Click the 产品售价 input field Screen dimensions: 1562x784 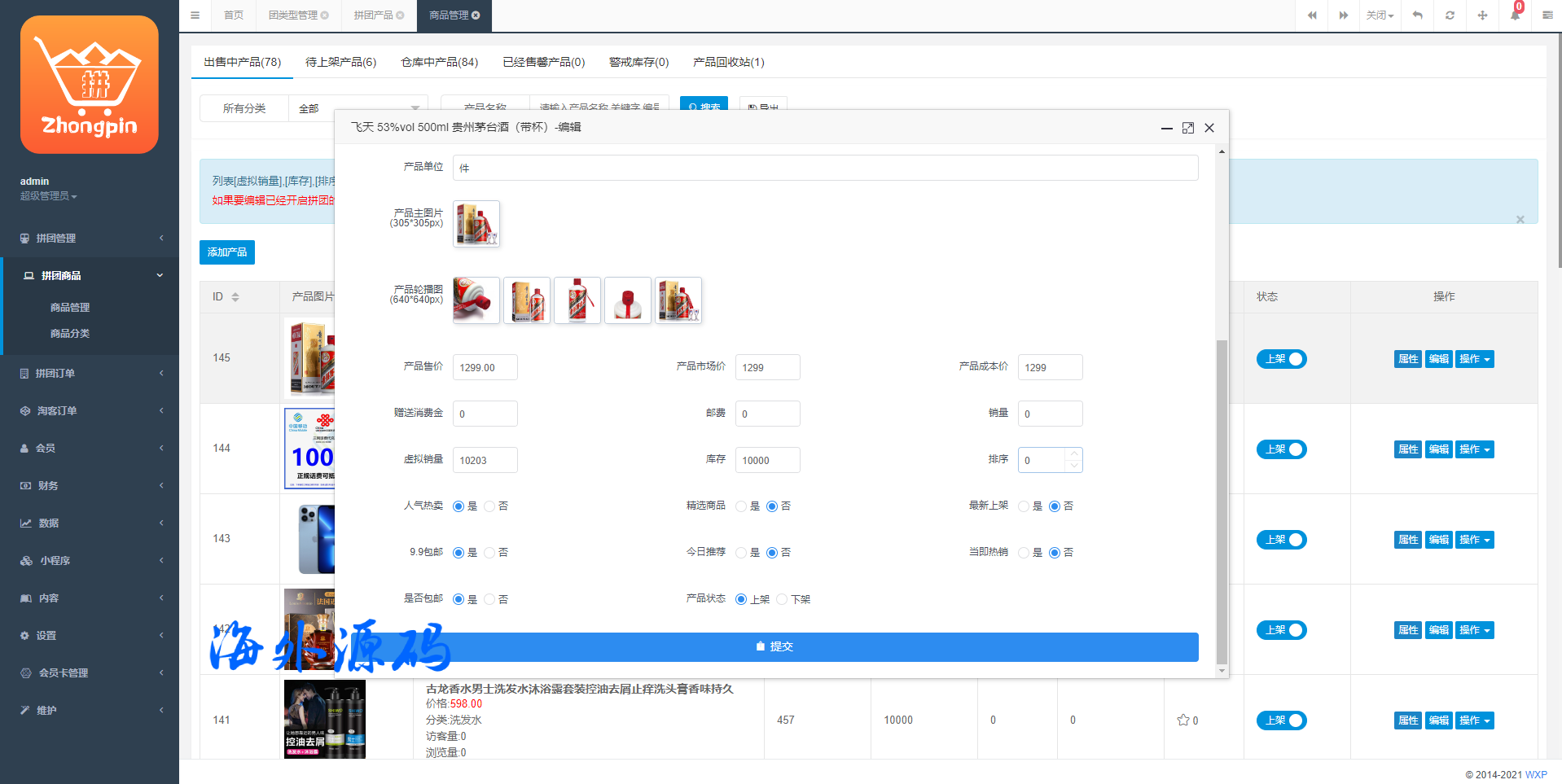485,368
